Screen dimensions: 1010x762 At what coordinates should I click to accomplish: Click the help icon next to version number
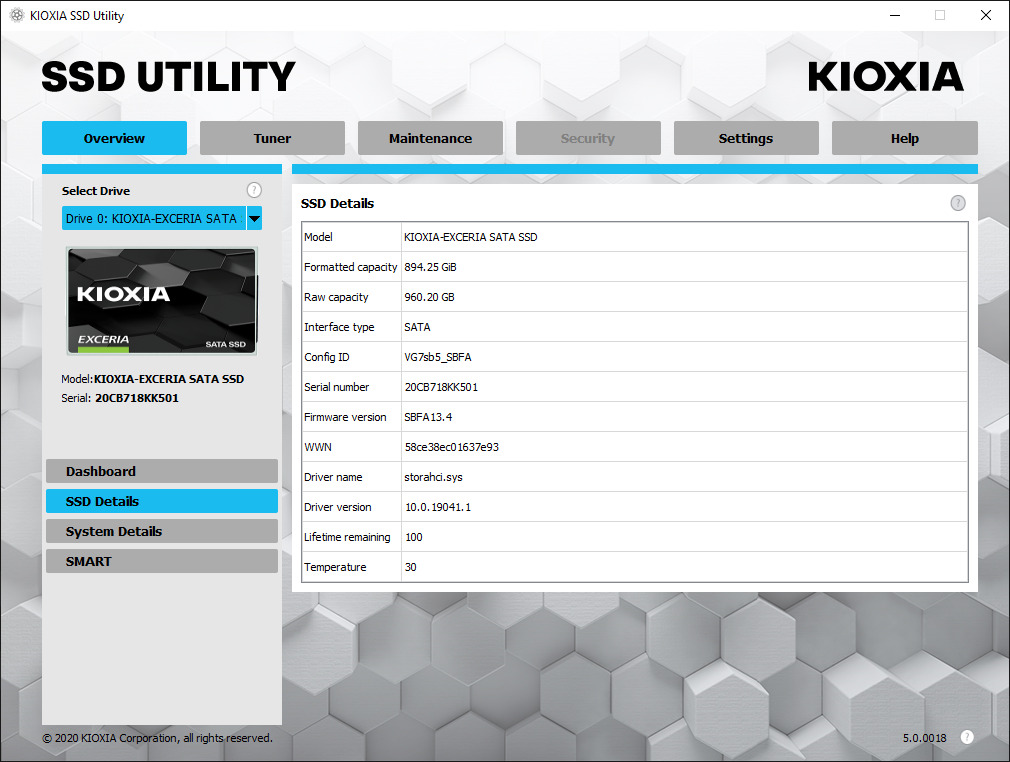(x=967, y=737)
